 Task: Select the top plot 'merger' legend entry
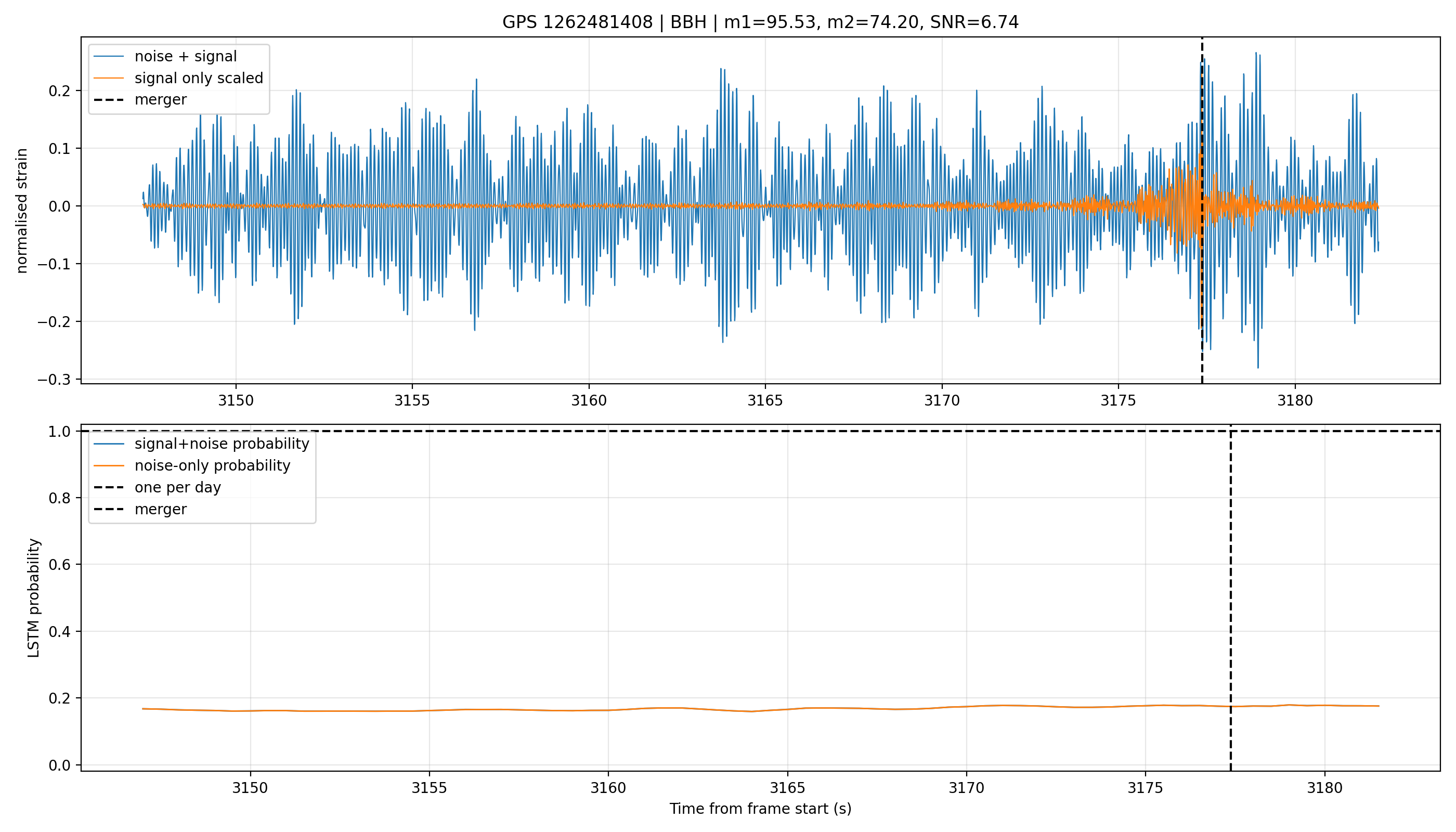coord(140,100)
